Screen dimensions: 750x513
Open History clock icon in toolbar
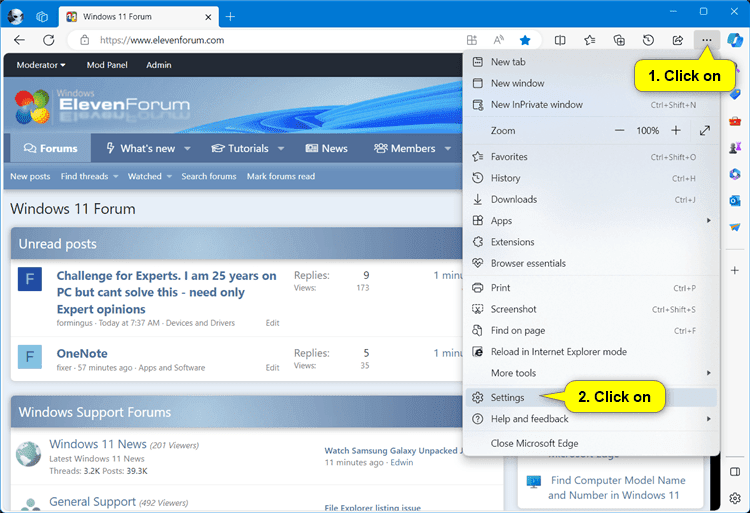(x=648, y=40)
